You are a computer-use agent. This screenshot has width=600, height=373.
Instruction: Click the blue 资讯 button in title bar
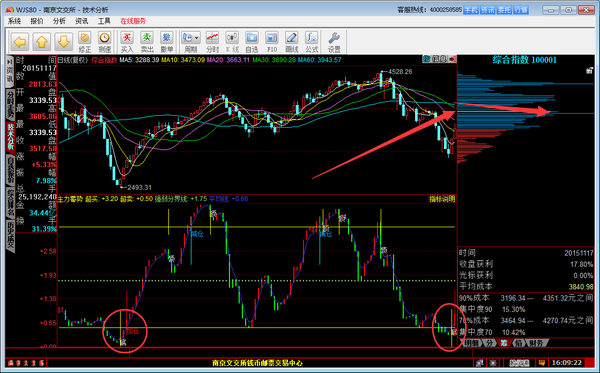pyautogui.click(x=487, y=10)
